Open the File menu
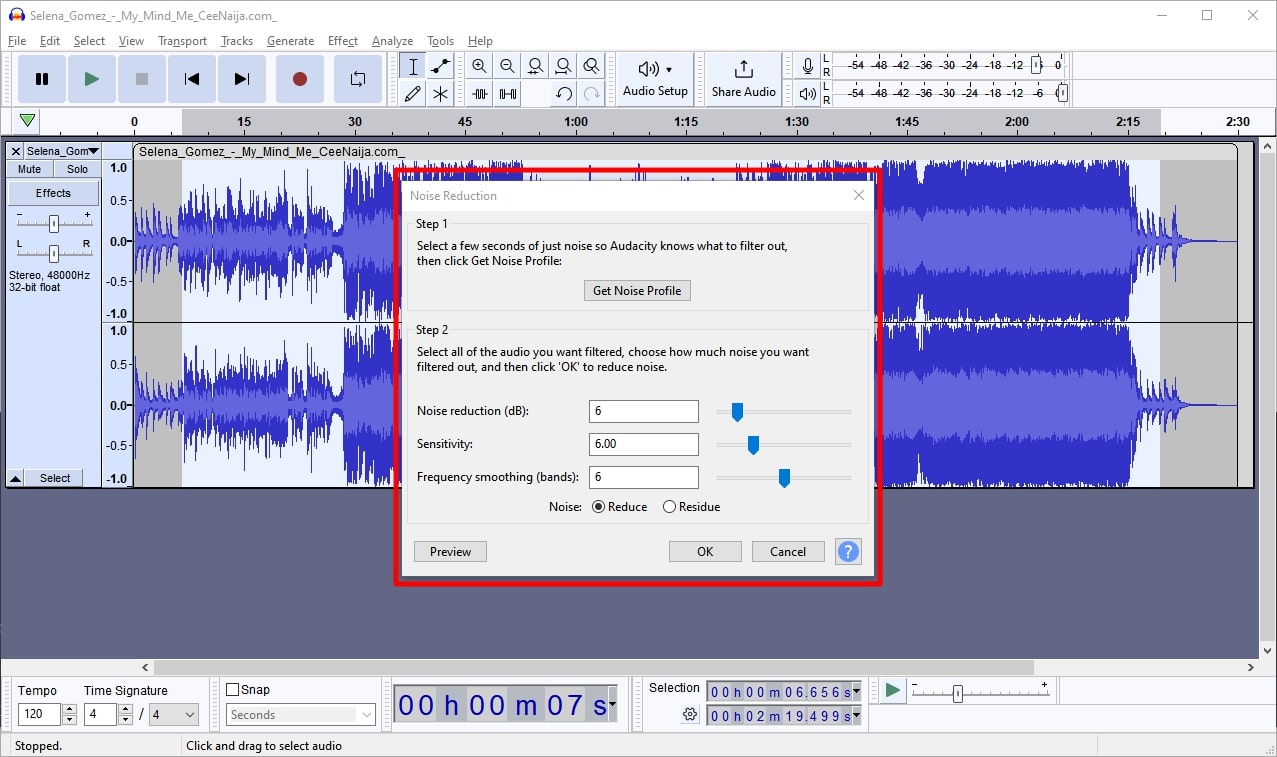The image size is (1277, 757). pos(17,41)
